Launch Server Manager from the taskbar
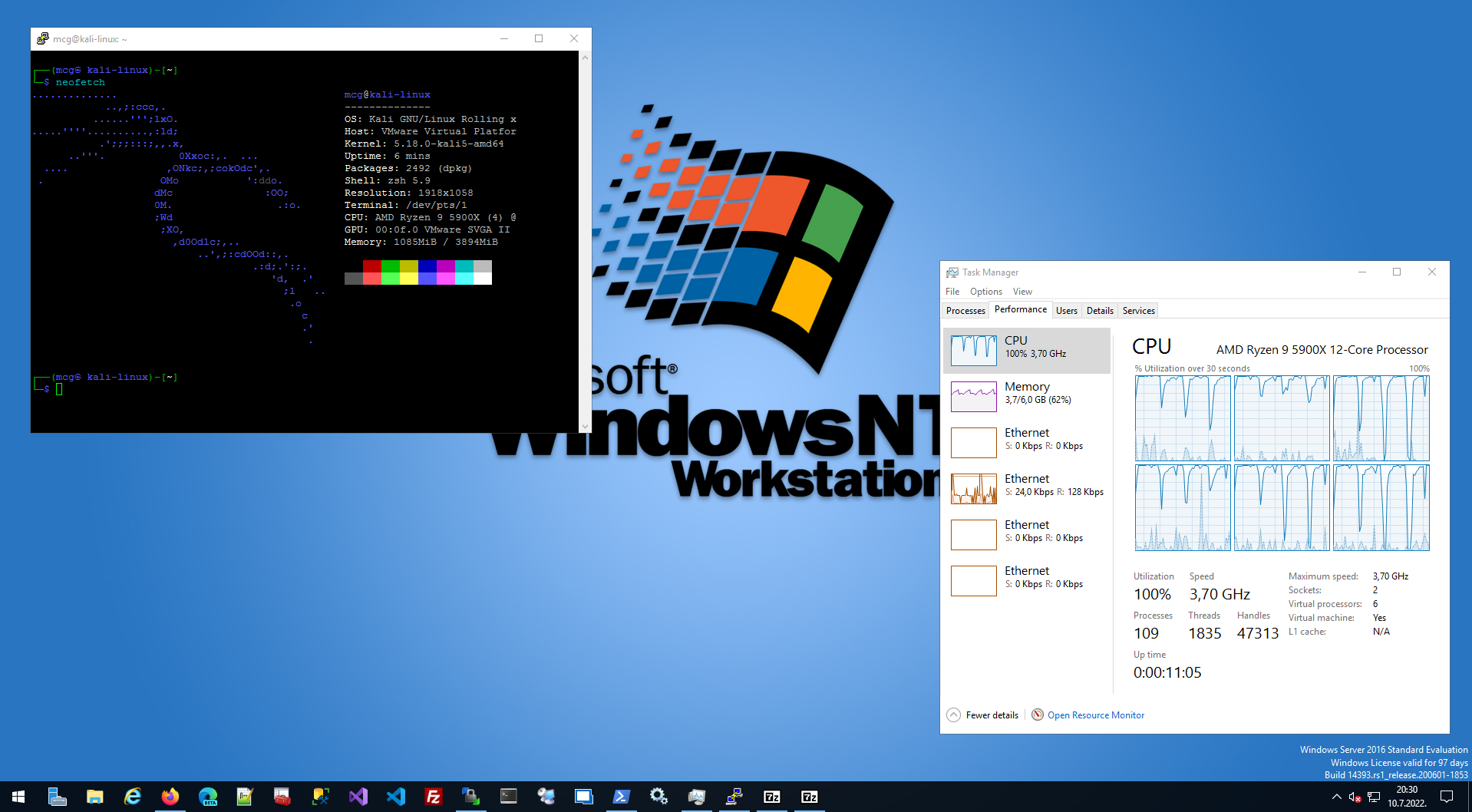 pyautogui.click(x=57, y=797)
